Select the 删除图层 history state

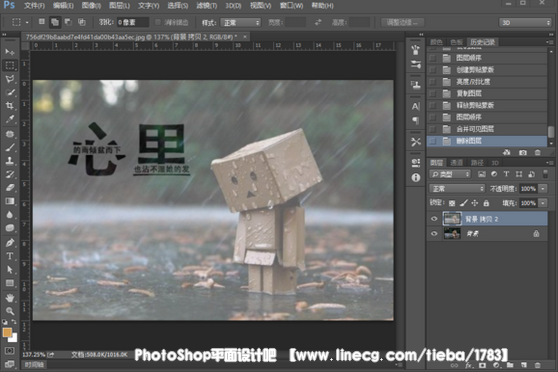pos(487,141)
